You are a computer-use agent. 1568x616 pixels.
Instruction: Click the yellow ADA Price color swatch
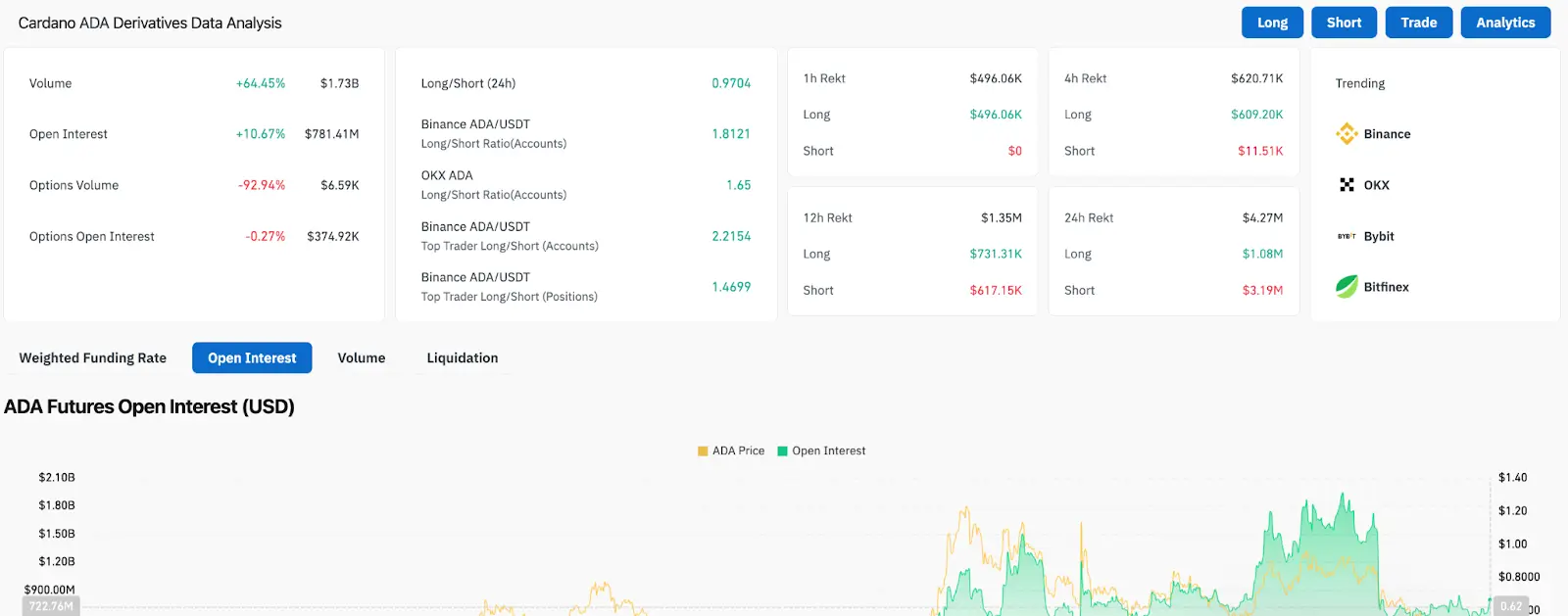pos(703,451)
